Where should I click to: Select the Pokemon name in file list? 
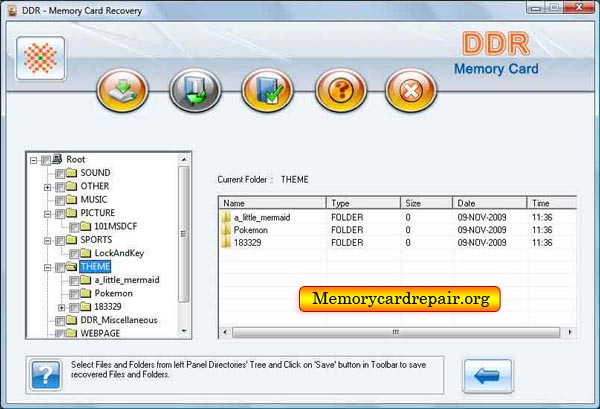tap(251, 230)
